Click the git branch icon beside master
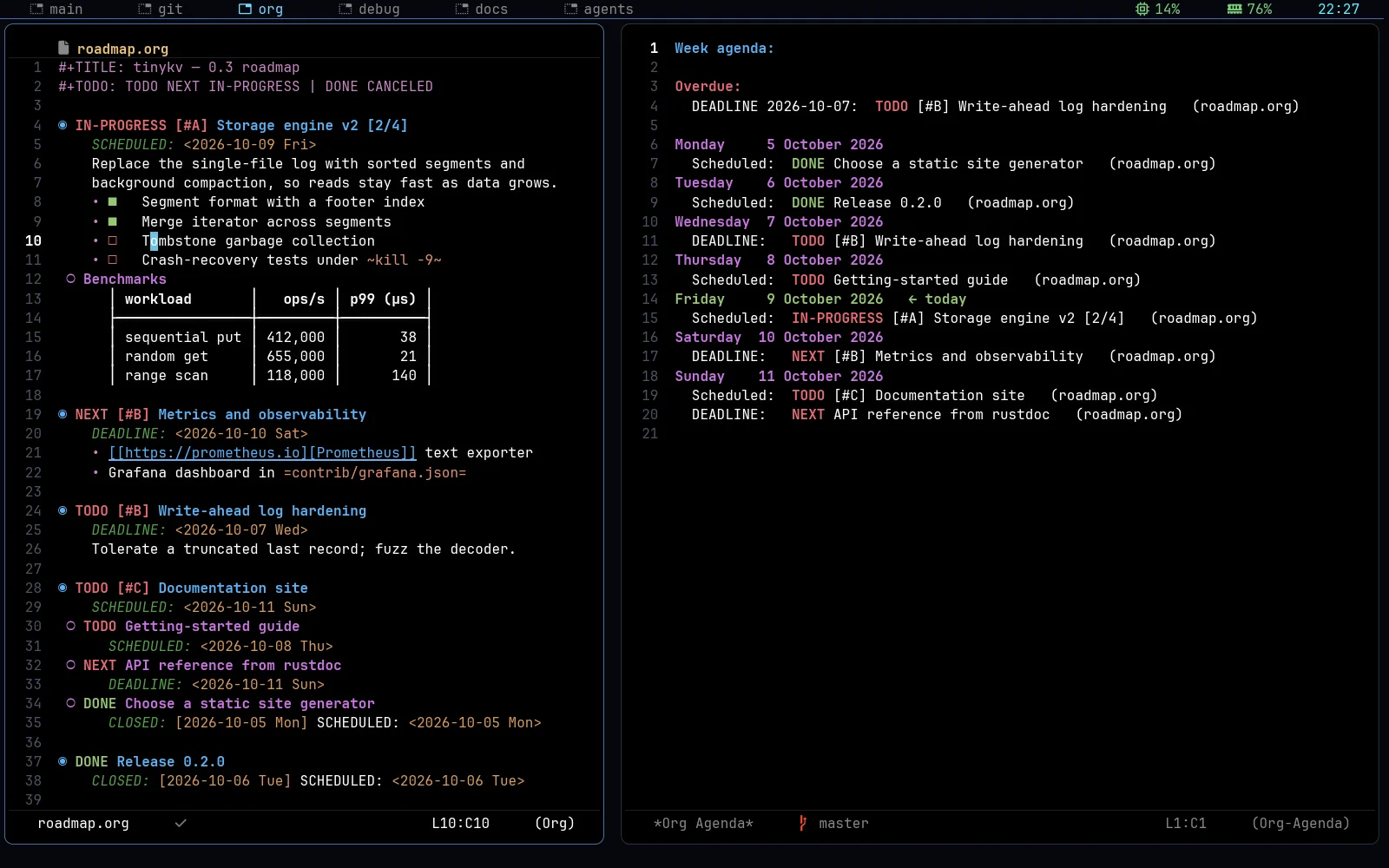 tap(803, 823)
